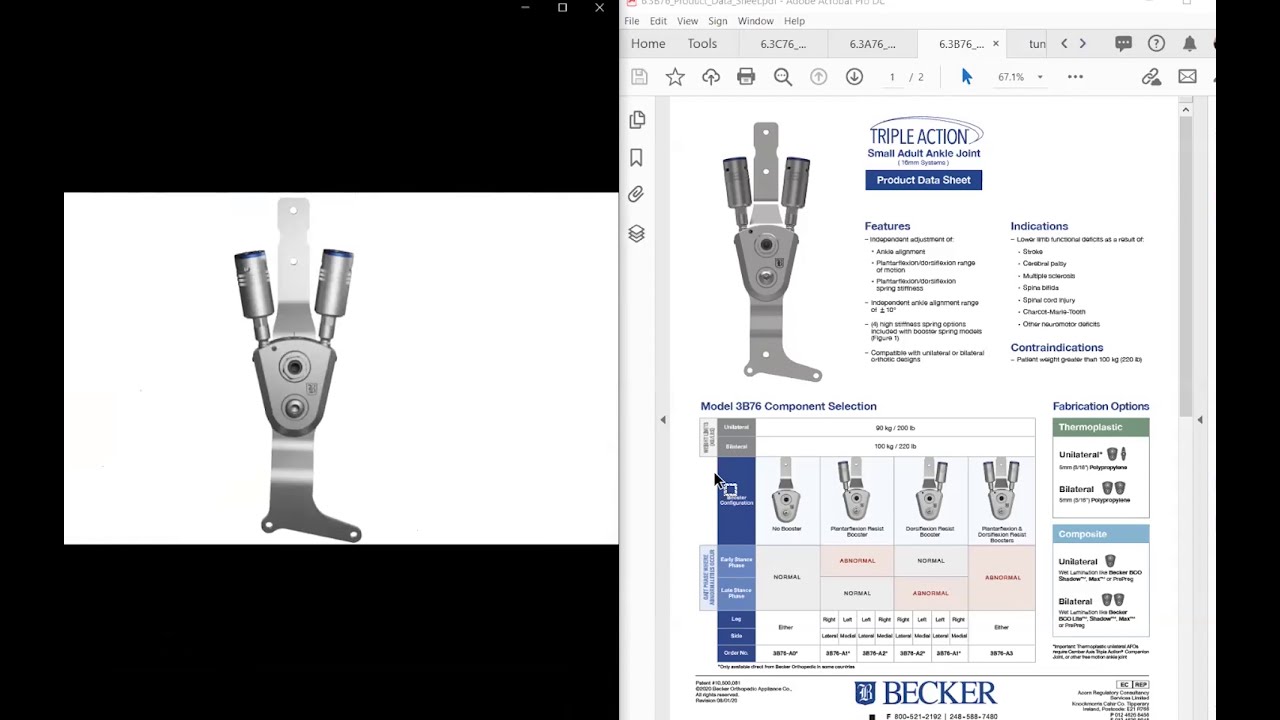Image resolution: width=1280 pixels, height=720 pixels.
Task: Select the Fabrication Options heading
Action: click(x=1101, y=406)
